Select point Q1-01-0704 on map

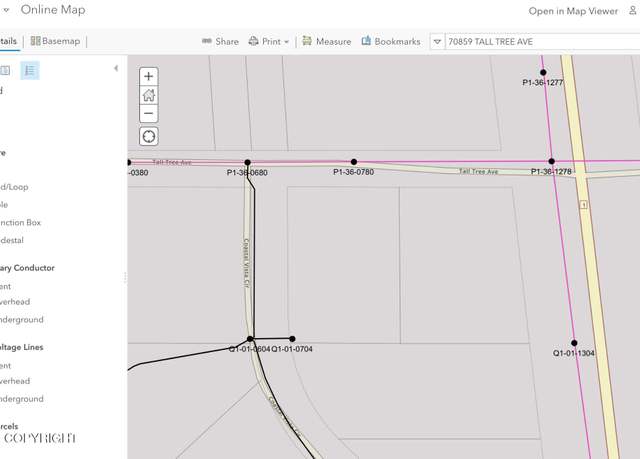coord(292,339)
